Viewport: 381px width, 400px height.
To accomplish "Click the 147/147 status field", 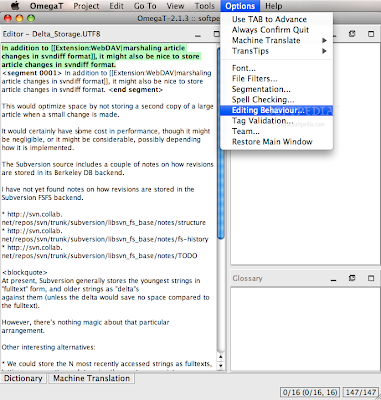I will 361,392.
